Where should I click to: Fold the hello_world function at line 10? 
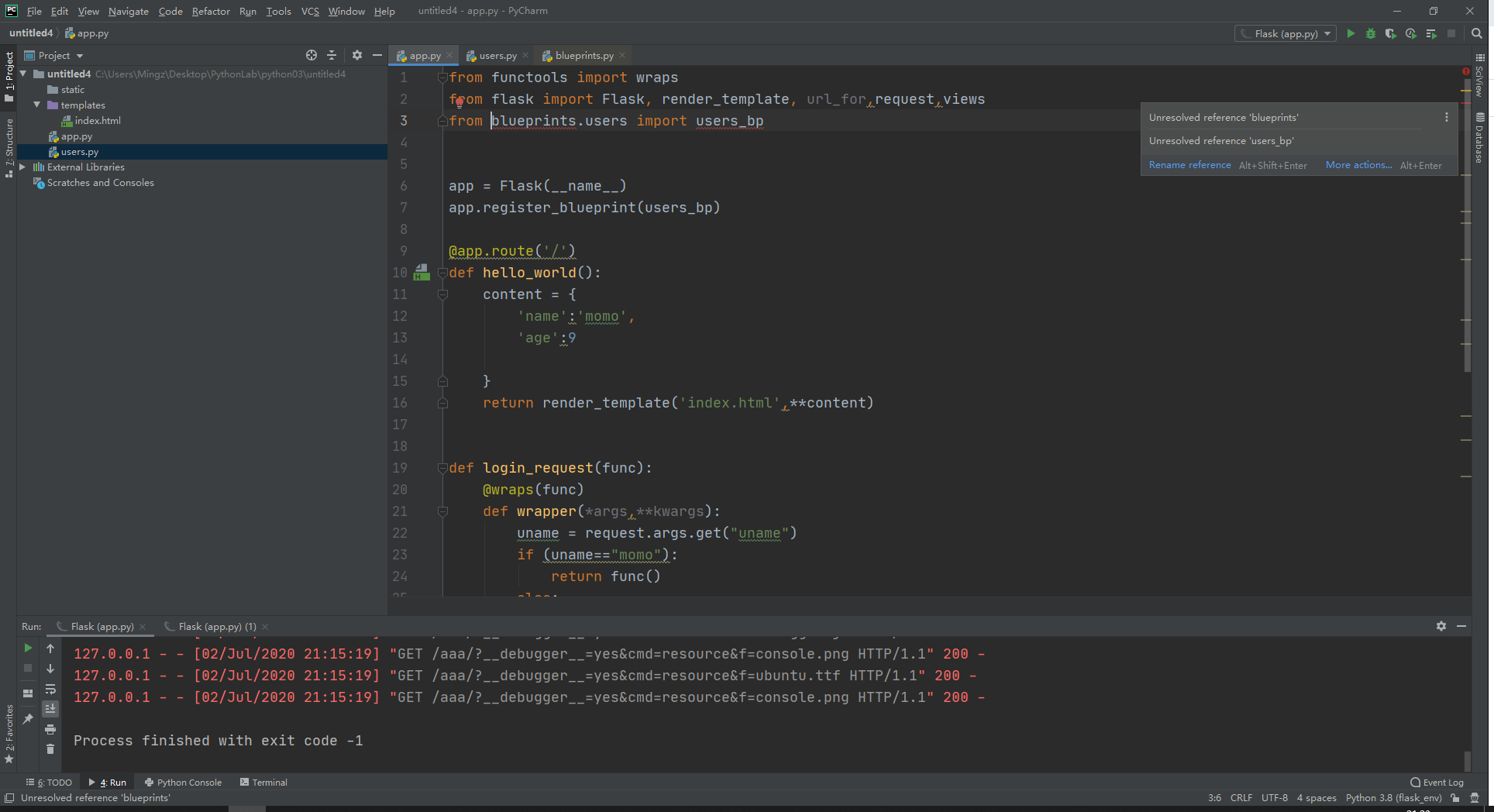(x=442, y=273)
